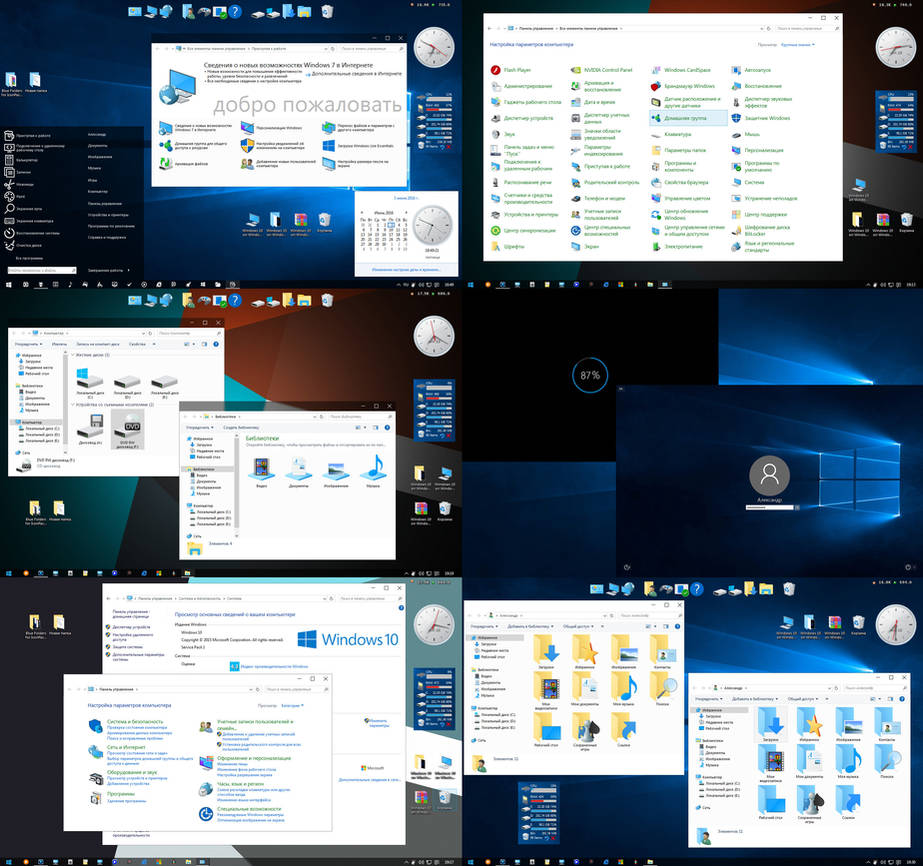Open Архивация файлов from the Getting Started window
923x866 pixels.
pyautogui.click(x=191, y=162)
